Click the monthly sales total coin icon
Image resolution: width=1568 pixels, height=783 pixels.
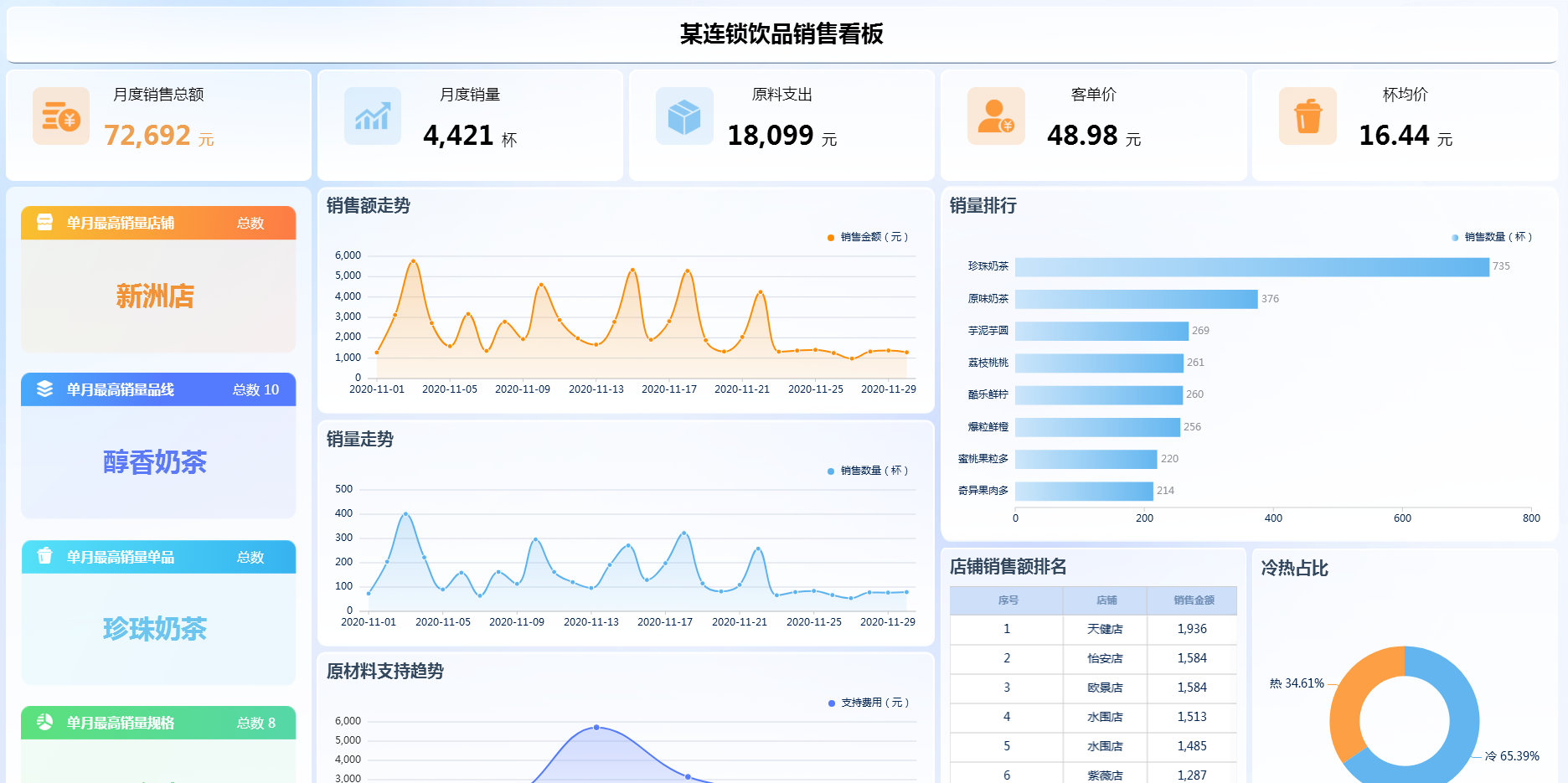61,116
